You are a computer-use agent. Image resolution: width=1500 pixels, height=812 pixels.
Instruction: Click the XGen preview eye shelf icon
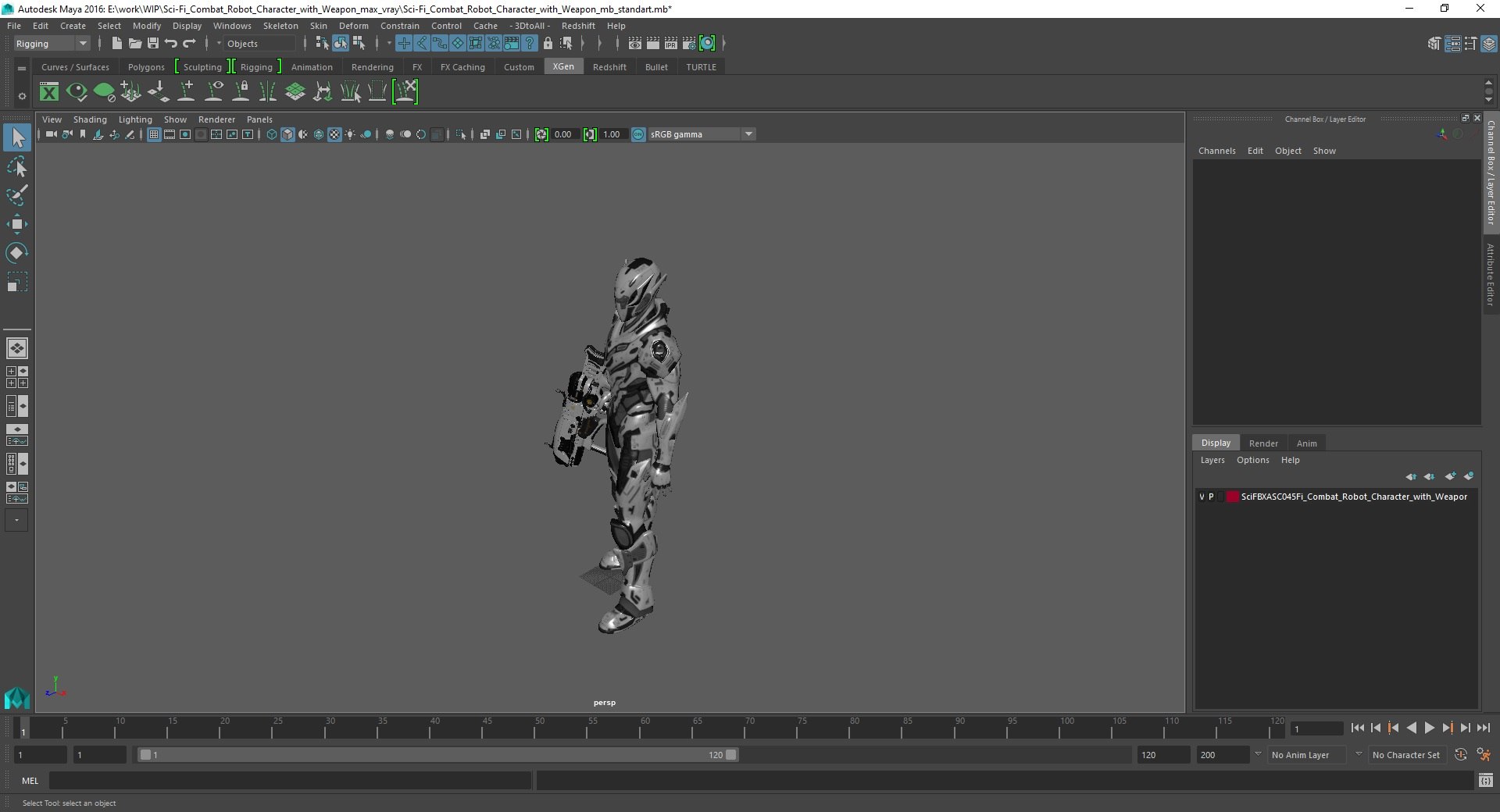pyautogui.click(x=77, y=92)
